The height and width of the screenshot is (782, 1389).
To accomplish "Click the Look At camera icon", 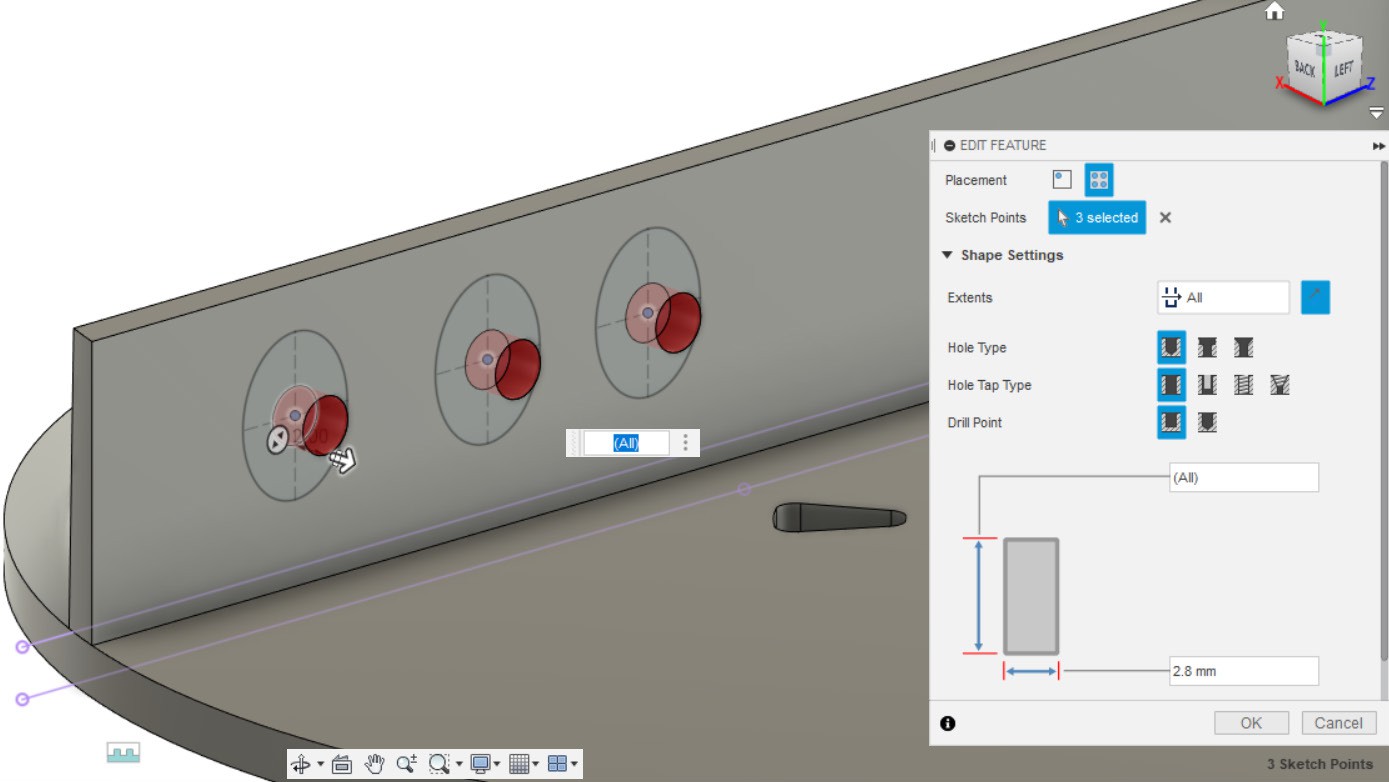I will tap(342, 764).
